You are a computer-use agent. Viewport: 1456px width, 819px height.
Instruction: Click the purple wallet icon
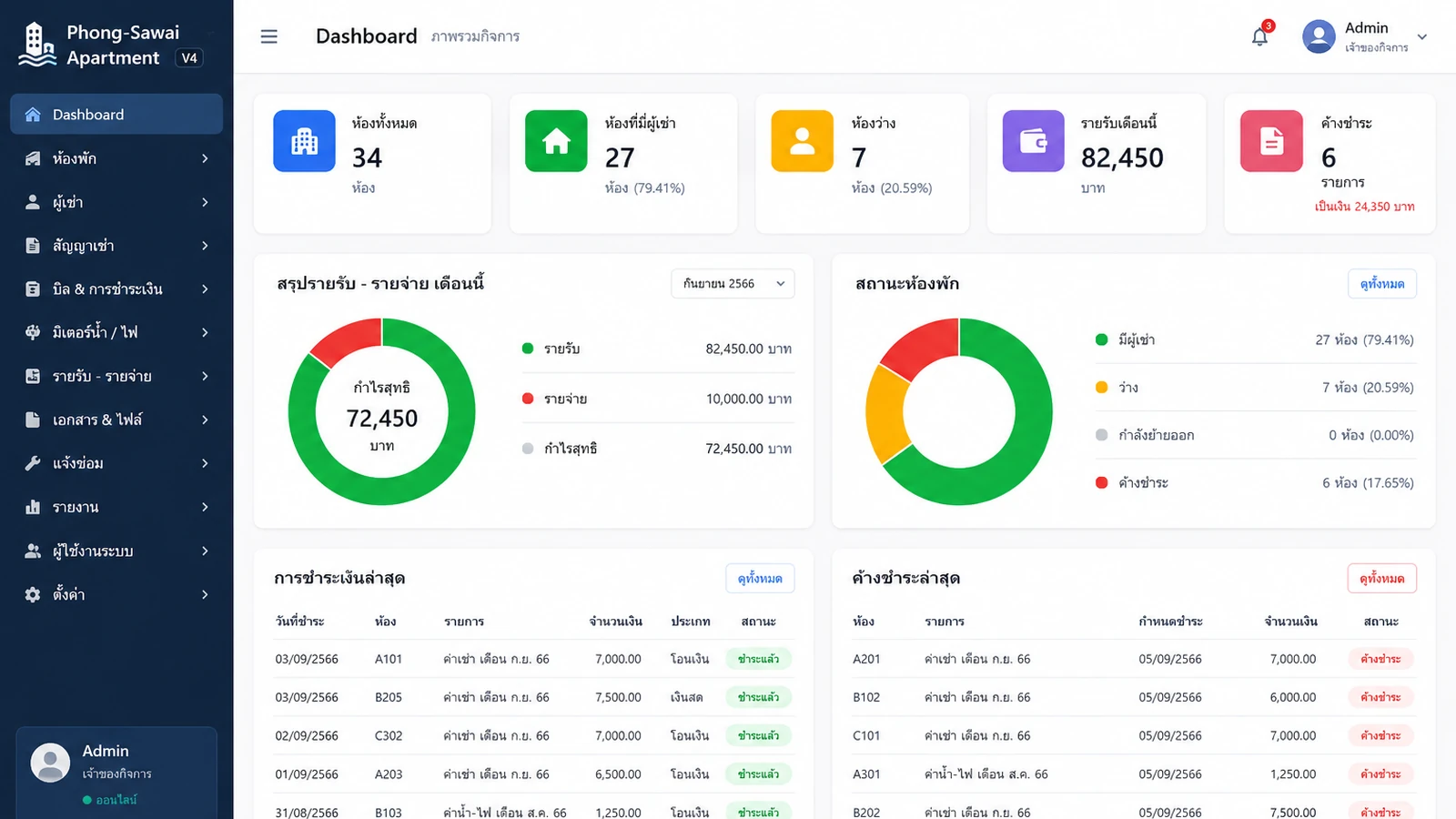pyautogui.click(x=1033, y=141)
